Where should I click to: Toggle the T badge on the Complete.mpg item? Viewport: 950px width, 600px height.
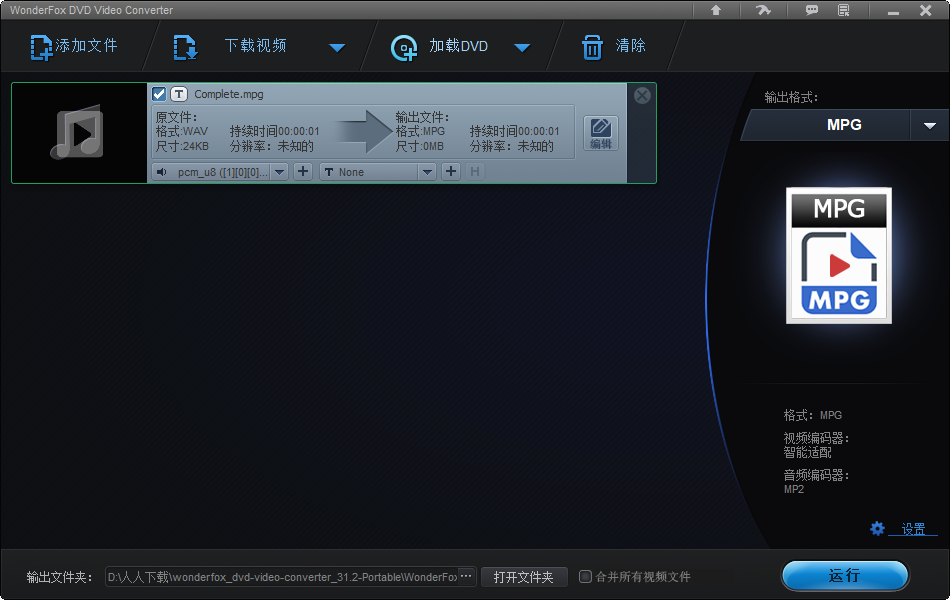click(x=180, y=94)
